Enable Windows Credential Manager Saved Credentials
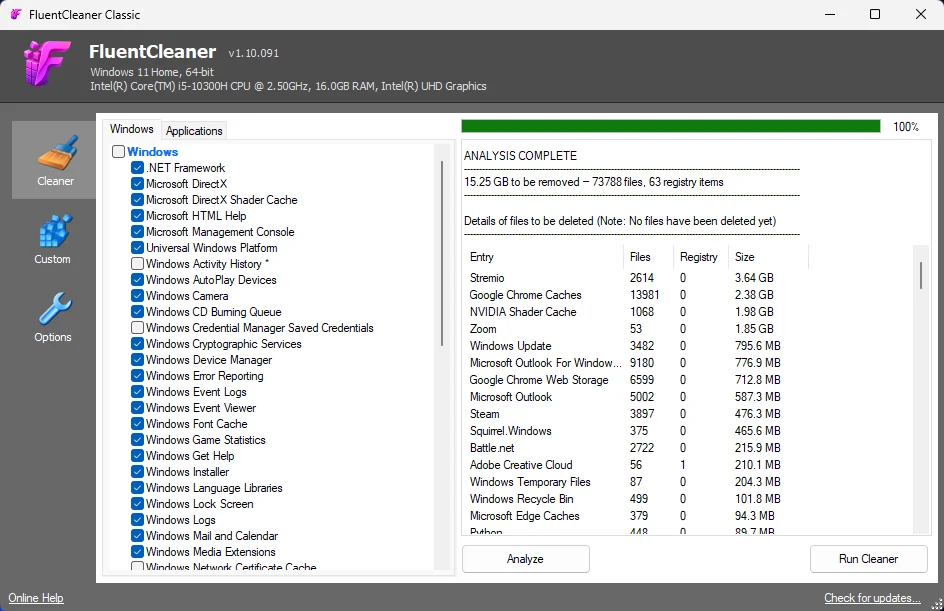The width and height of the screenshot is (944, 611). (137, 328)
